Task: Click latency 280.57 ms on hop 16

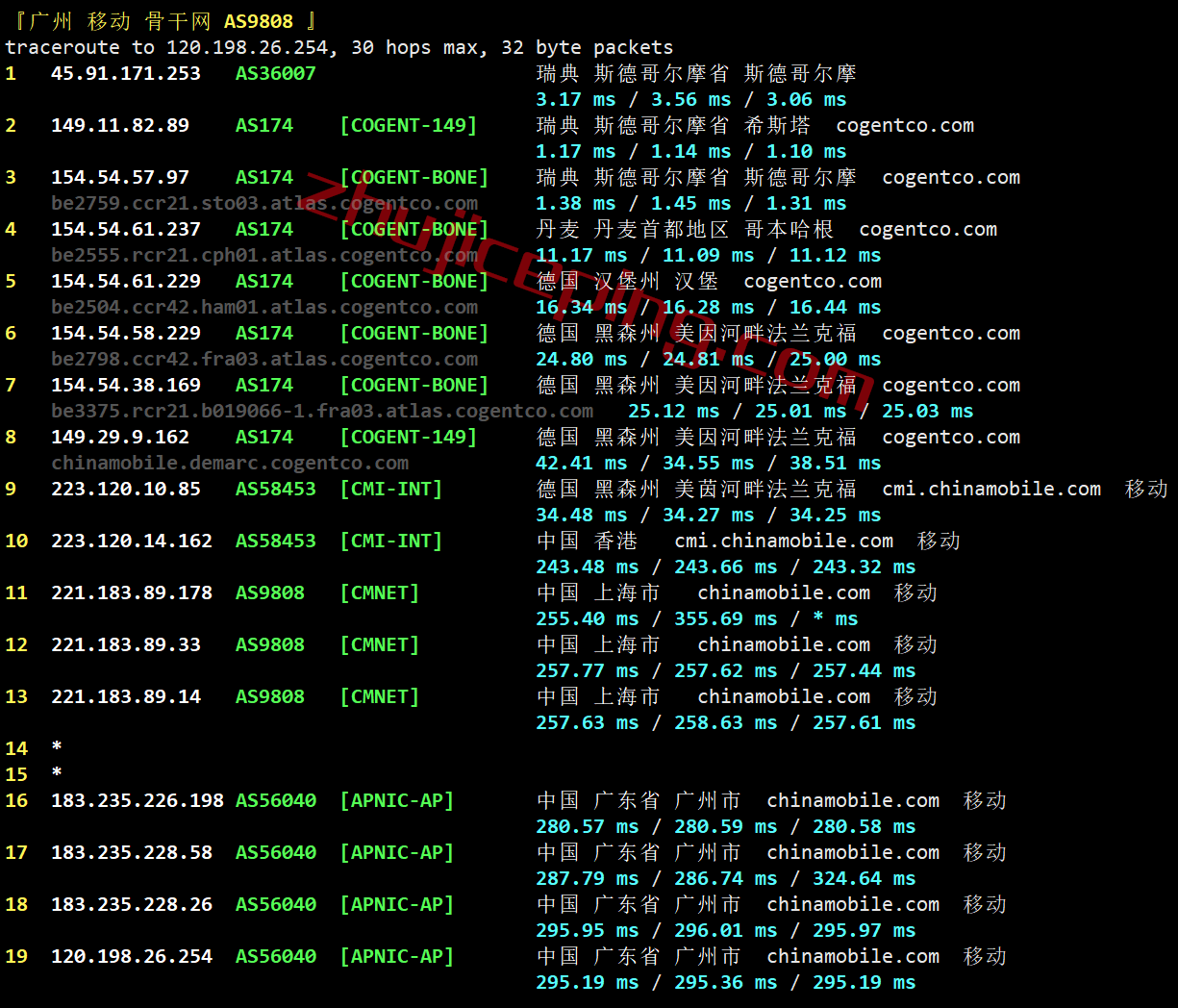Action: (x=588, y=826)
